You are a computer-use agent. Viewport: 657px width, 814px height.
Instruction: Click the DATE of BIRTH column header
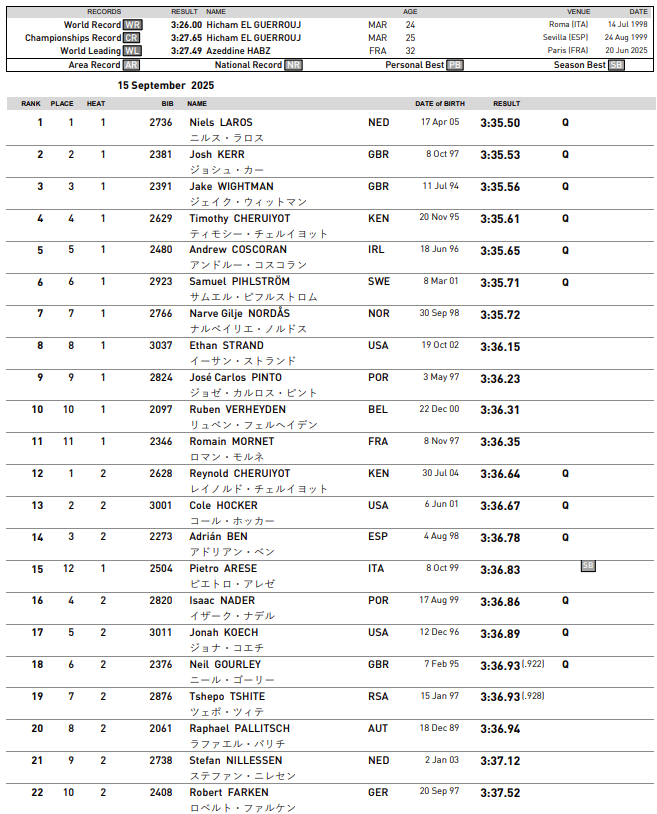437,103
